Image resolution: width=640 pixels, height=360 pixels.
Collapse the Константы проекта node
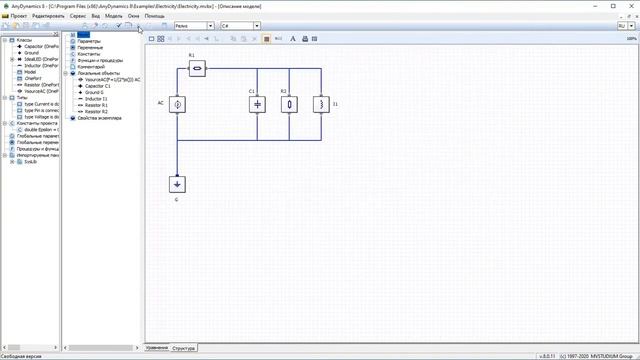tap(5, 123)
